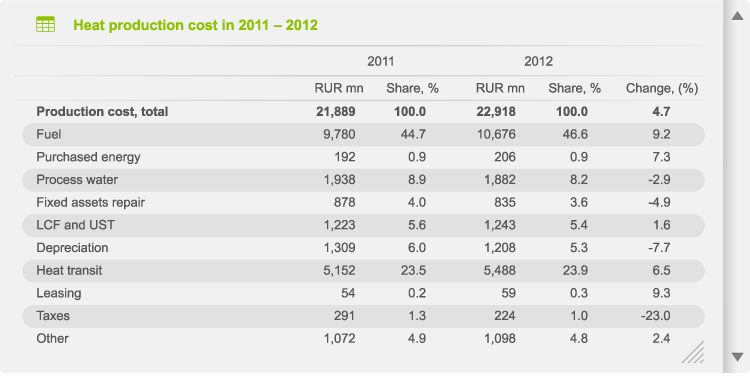Screen dimensions: 750x378
Task: Click the LCF and UST row
Action: click(363, 225)
